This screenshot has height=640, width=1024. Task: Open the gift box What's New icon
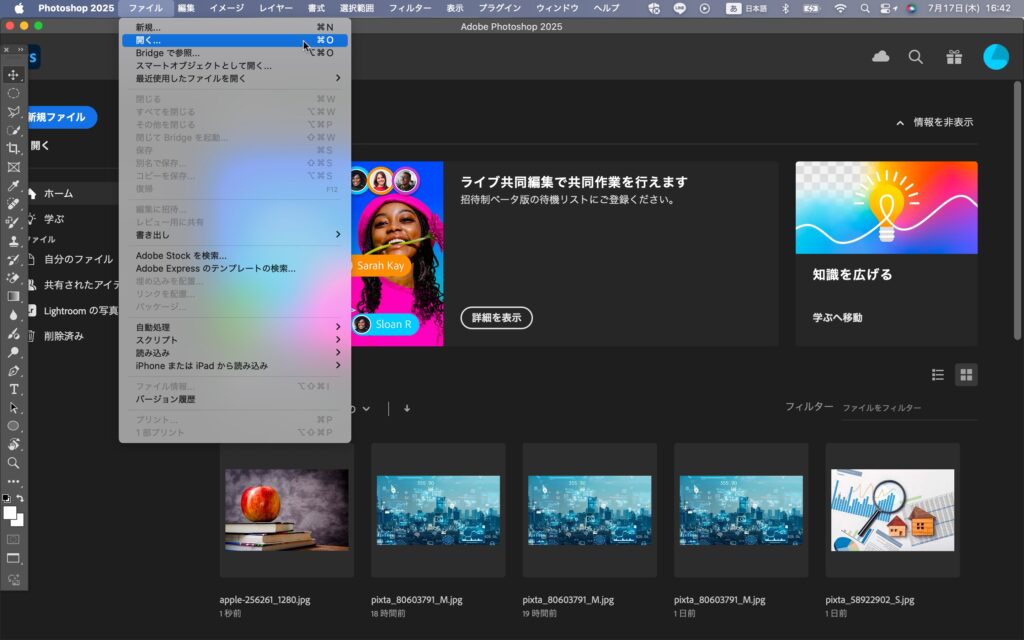[954, 57]
